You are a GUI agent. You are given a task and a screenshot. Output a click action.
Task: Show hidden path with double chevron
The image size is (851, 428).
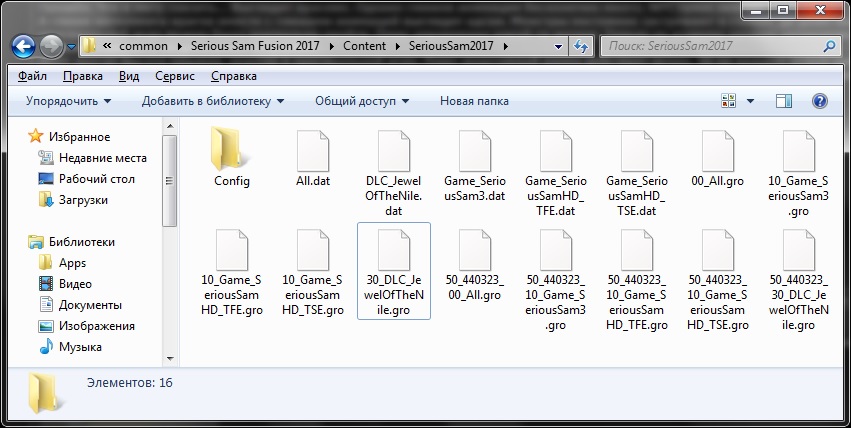coord(107,46)
